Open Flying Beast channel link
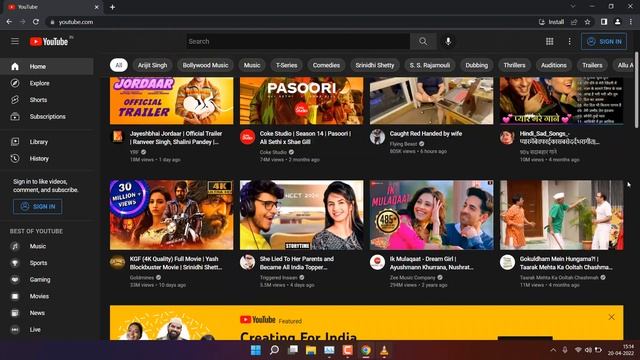The width and height of the screenshot is (640, 360). (x=403, y=144)
